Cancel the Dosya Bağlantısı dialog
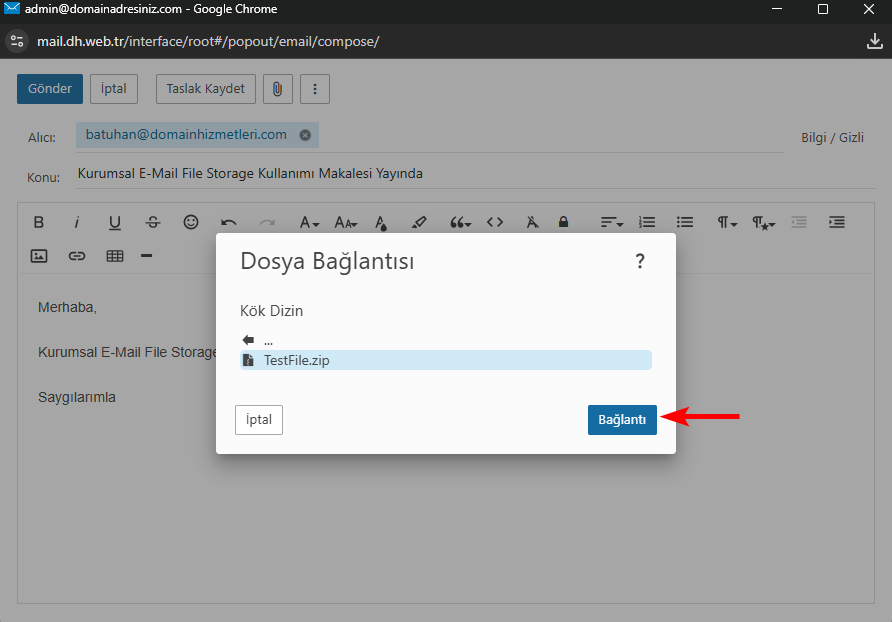The height and width of the screenshot is (622, 892). [x=259, y=420]
